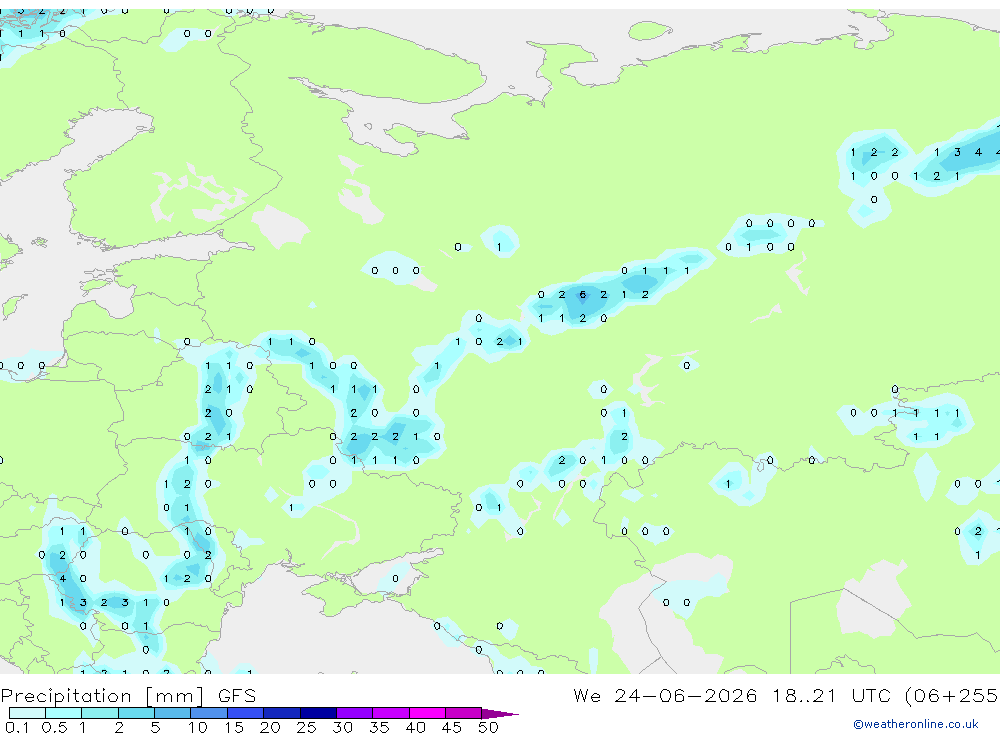Click the 20–25 mm dark blue legend swatch
Image resolution: width=1000 pixels, height=733 pixels.
coord(282,713)
